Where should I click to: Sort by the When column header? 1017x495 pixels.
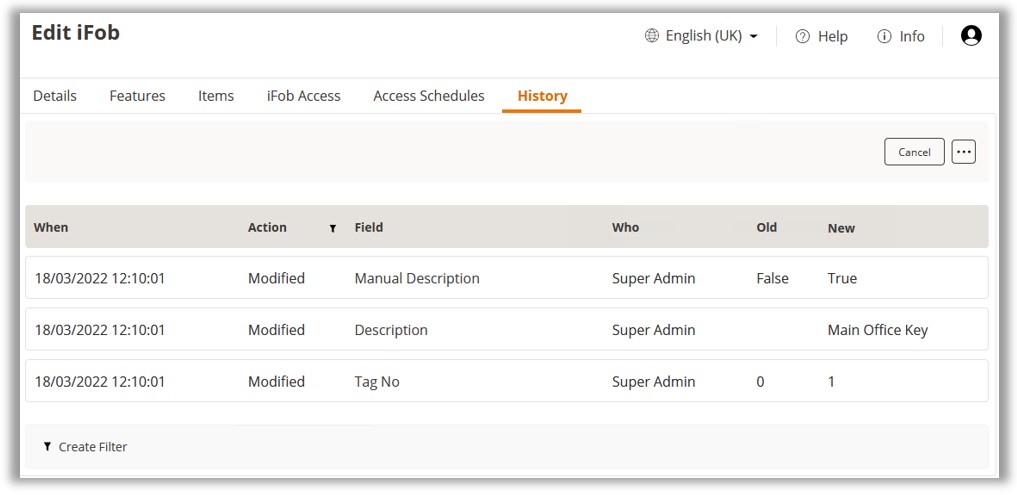click(x=51, y=228)
